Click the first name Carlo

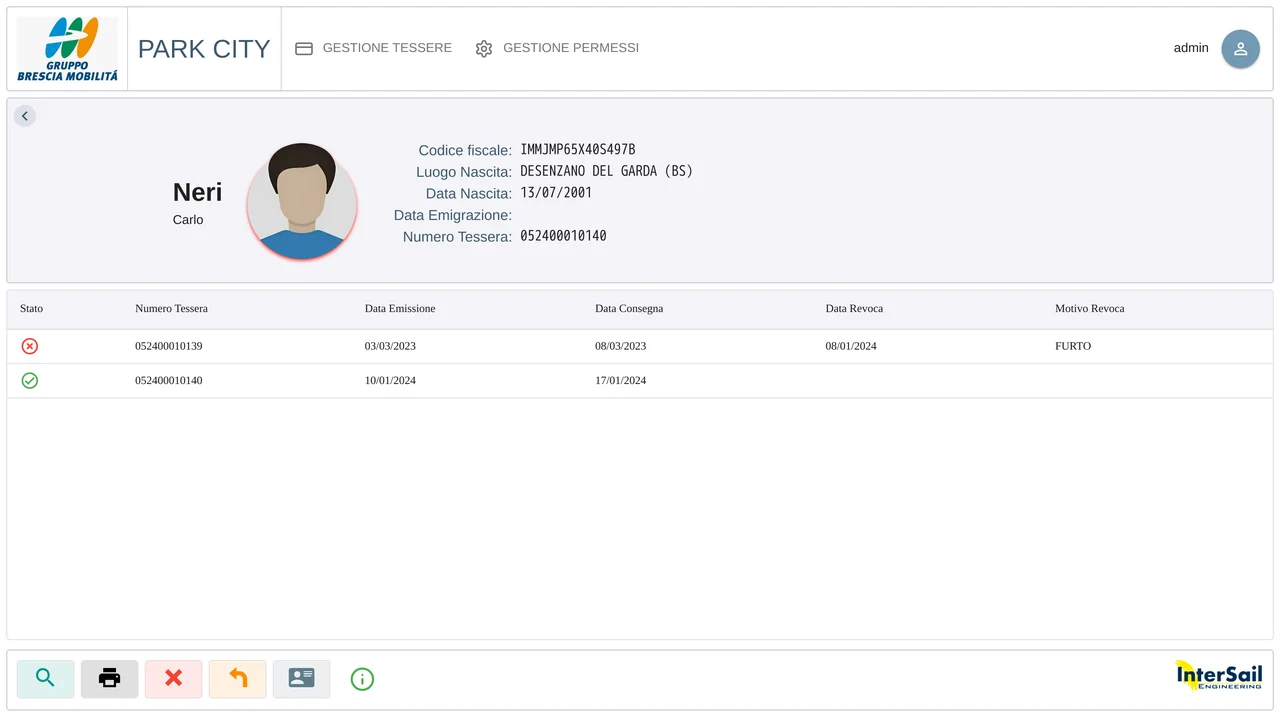(x=188, y=220)
